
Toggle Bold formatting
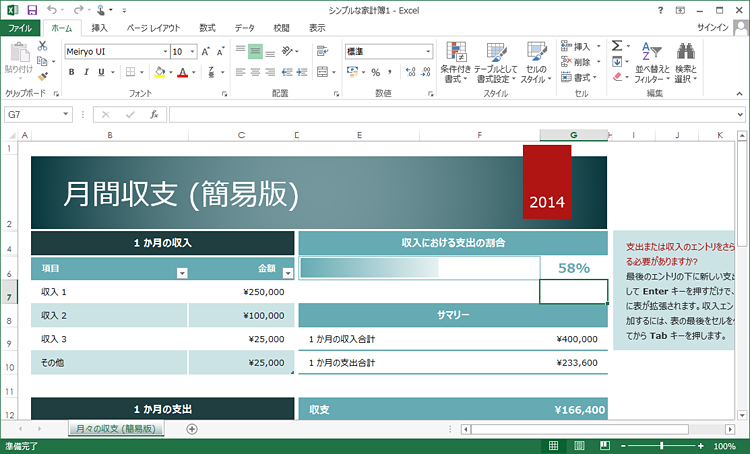click(x=71, y=72)
